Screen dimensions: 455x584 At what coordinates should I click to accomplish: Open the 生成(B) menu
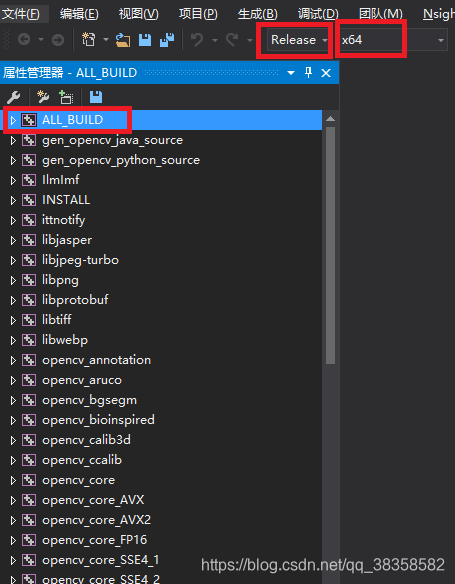[x=257, y=14]
